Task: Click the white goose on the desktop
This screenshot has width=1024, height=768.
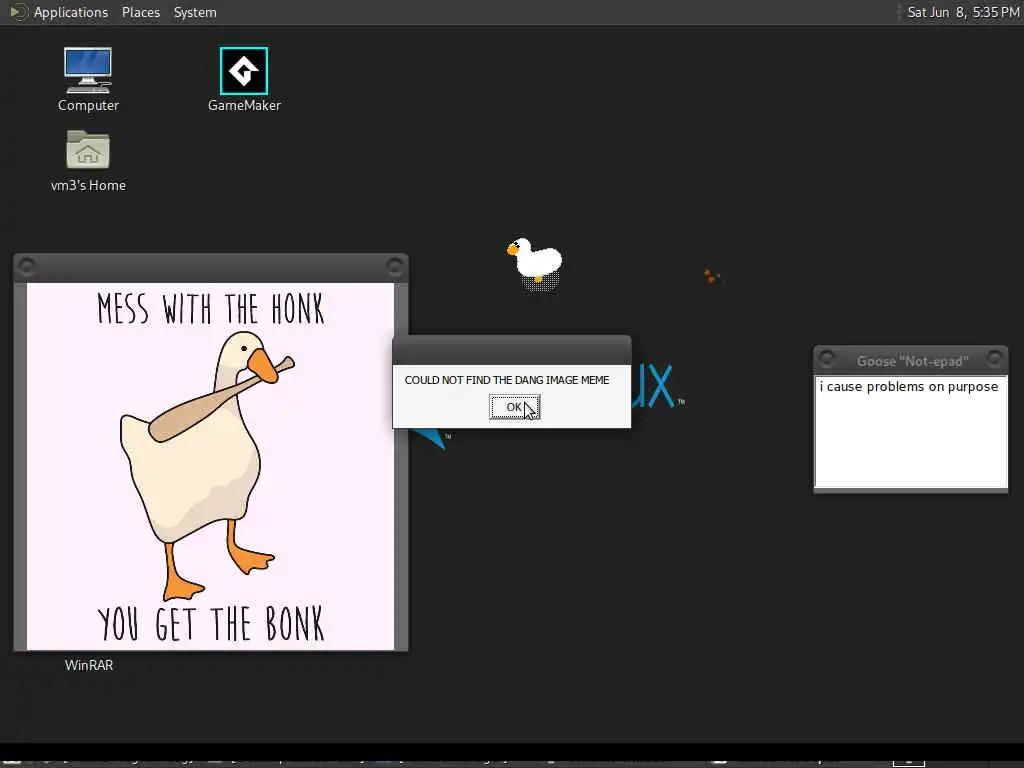Action: [x=536, y=264]
